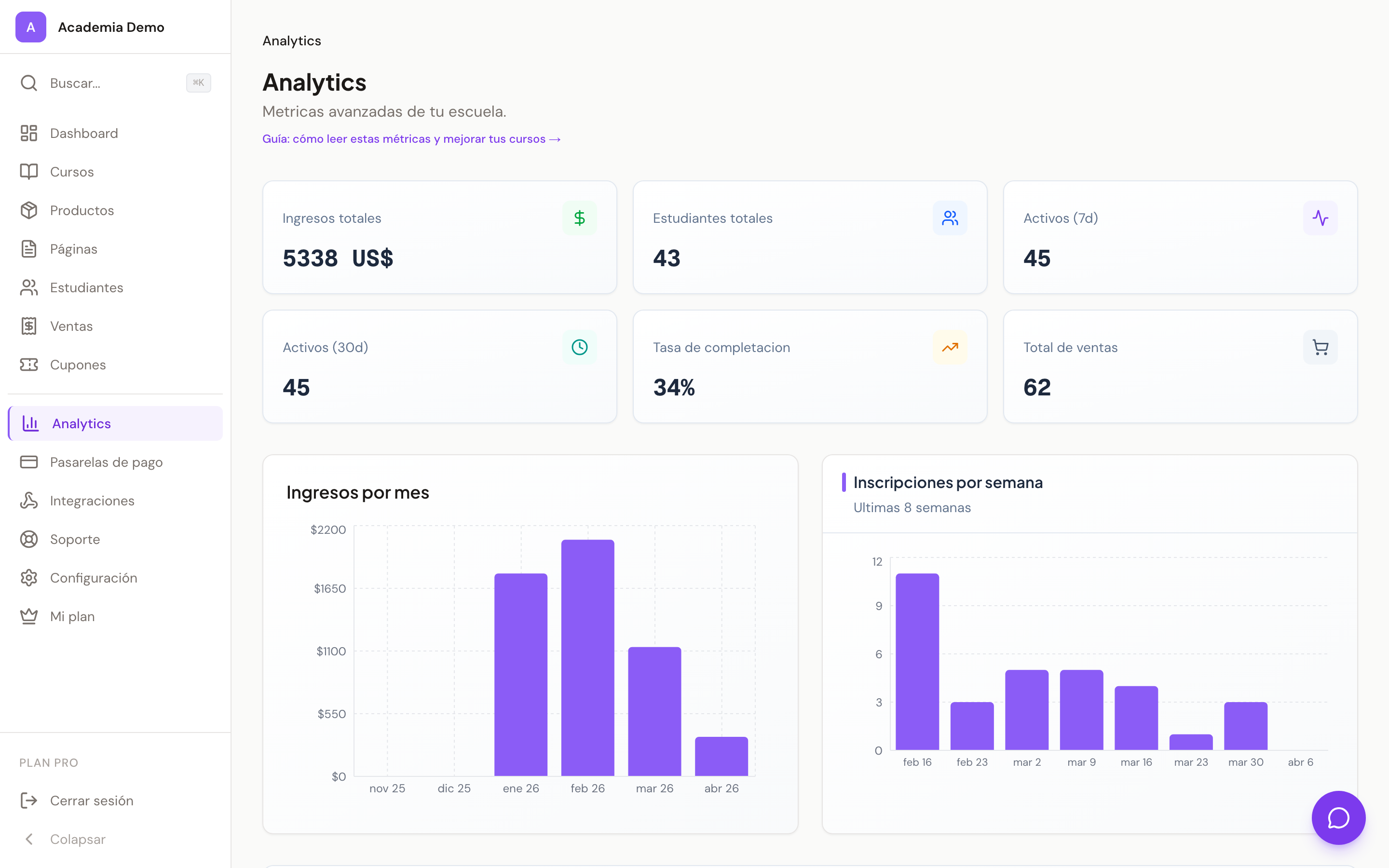The width and height of the screenshot is (1389, 868).
Task: Open the Dashboard from the sidebar icon
Action: (29, 133)
